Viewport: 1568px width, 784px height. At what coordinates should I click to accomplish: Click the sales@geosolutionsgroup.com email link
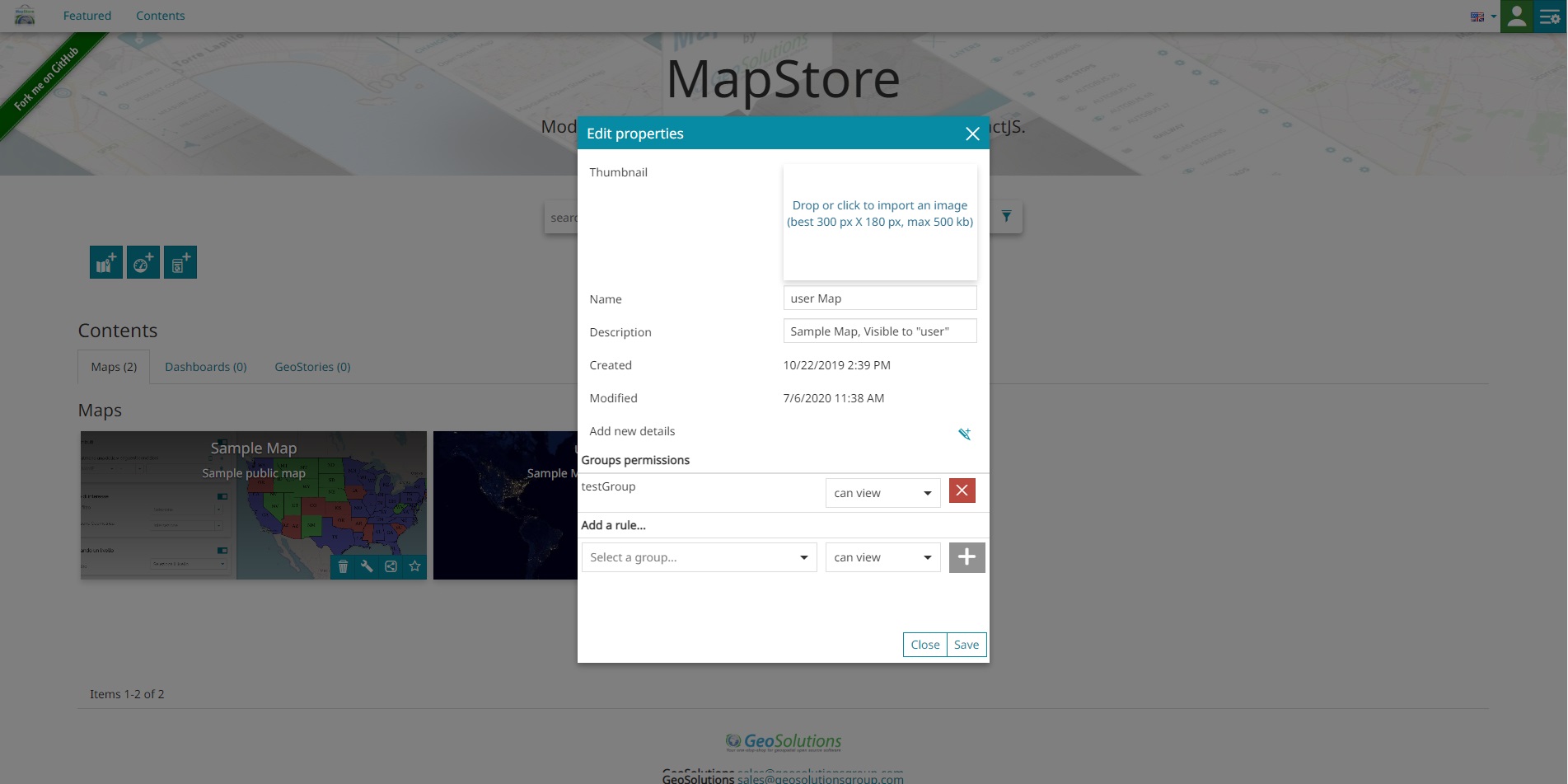coord(821,778)
